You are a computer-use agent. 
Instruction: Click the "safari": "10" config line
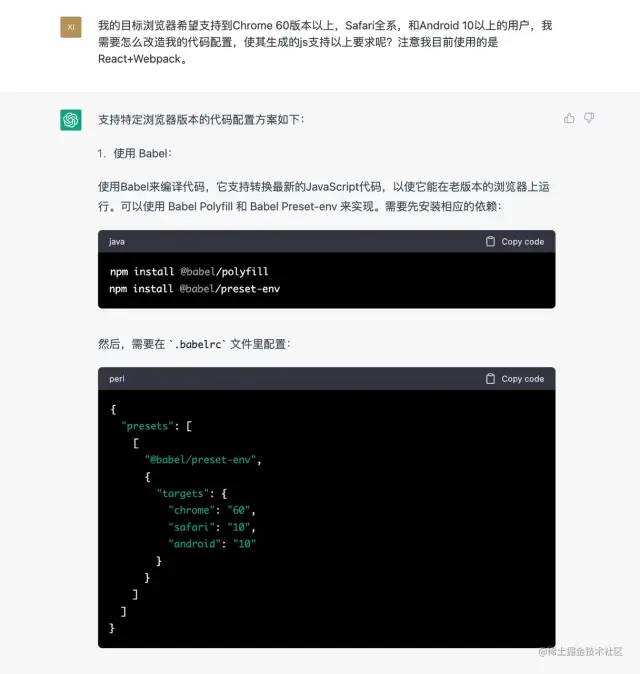tap(212, 527)
